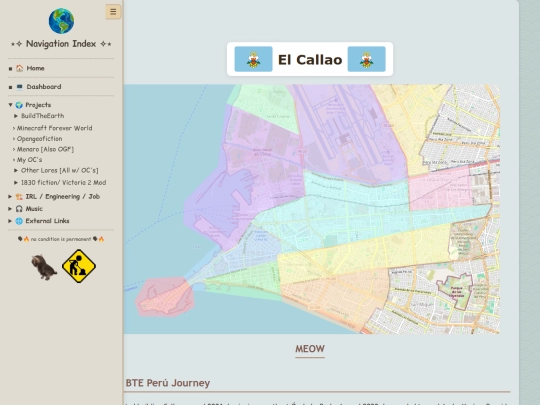Click the headphones icon beside Music
540x405 pixels.
19,209
